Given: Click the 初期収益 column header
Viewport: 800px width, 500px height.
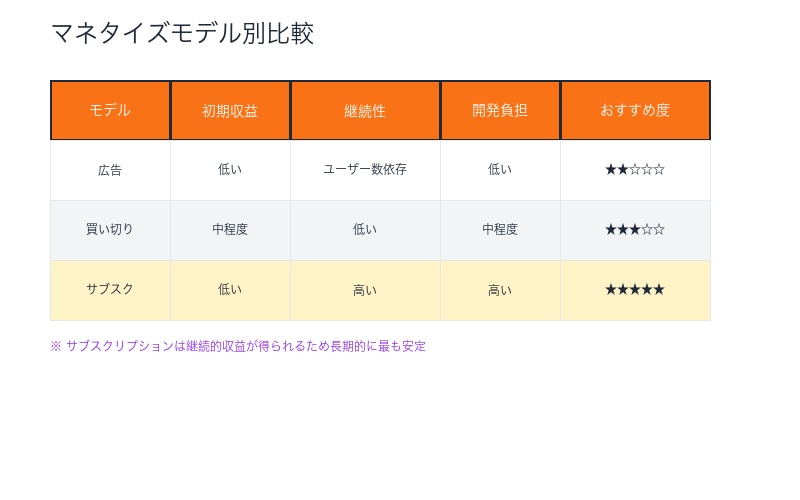Looking at the screenshot, I should click(x=230, y=111).
